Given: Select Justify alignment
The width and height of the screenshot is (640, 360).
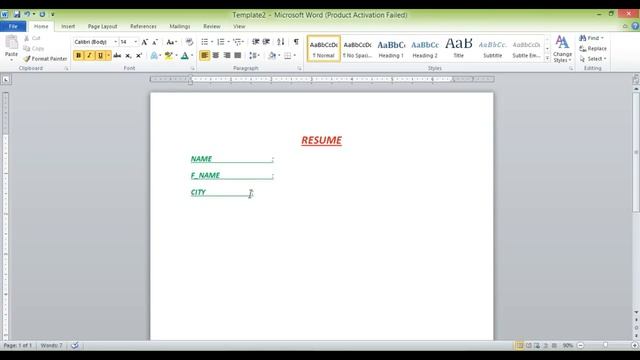Looking at the screenshot, I should tap(238, 56).
